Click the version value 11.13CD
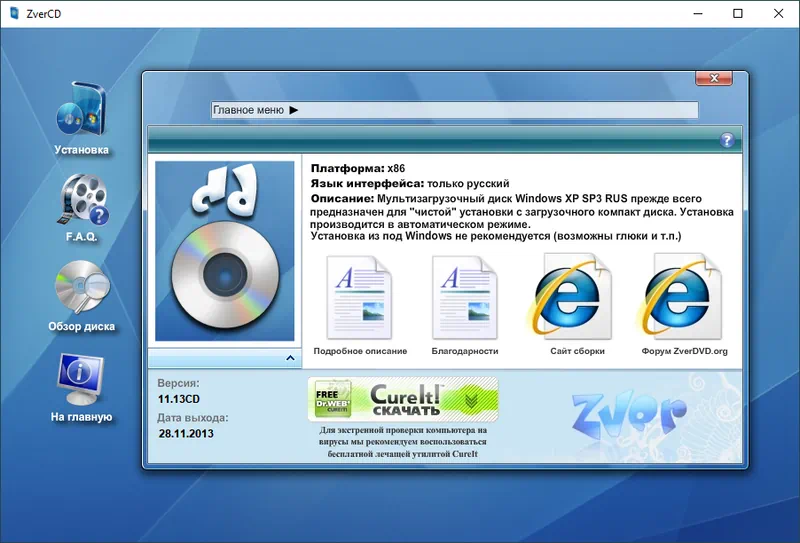The height and width of the screenshot is (543, 800). (179, 399)
